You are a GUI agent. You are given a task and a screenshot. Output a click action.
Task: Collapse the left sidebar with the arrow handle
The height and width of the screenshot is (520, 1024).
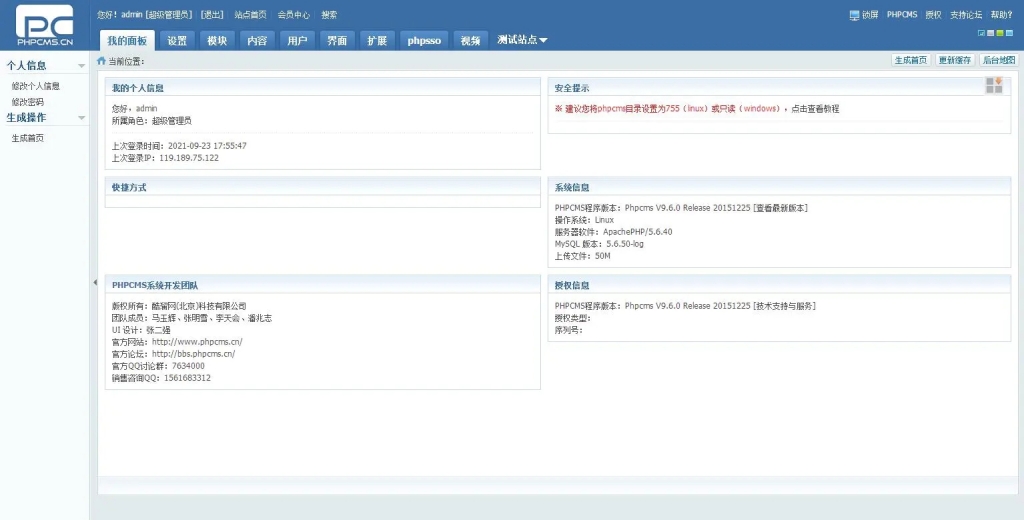point(94,283)
